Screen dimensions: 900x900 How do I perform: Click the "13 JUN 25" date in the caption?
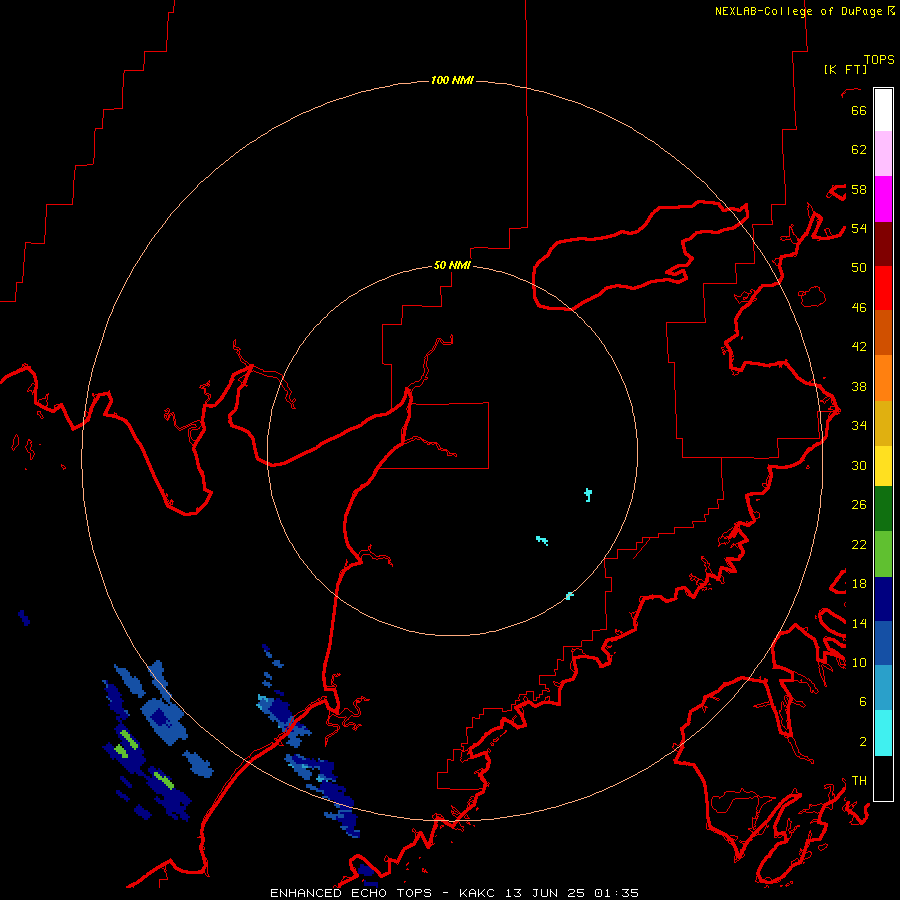point(545,893)
